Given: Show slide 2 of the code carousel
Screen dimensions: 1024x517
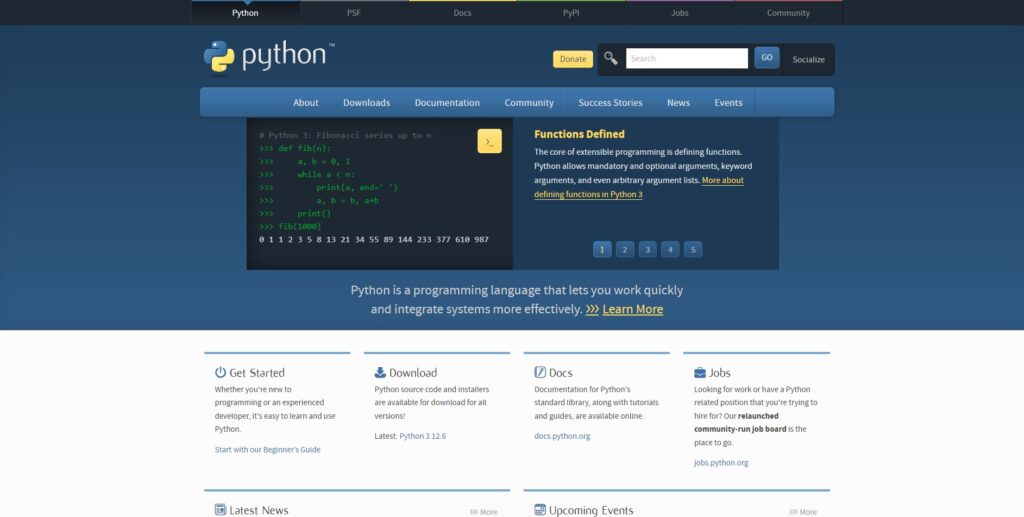Looking at the screenshot, I should click(x=625, y=249).
